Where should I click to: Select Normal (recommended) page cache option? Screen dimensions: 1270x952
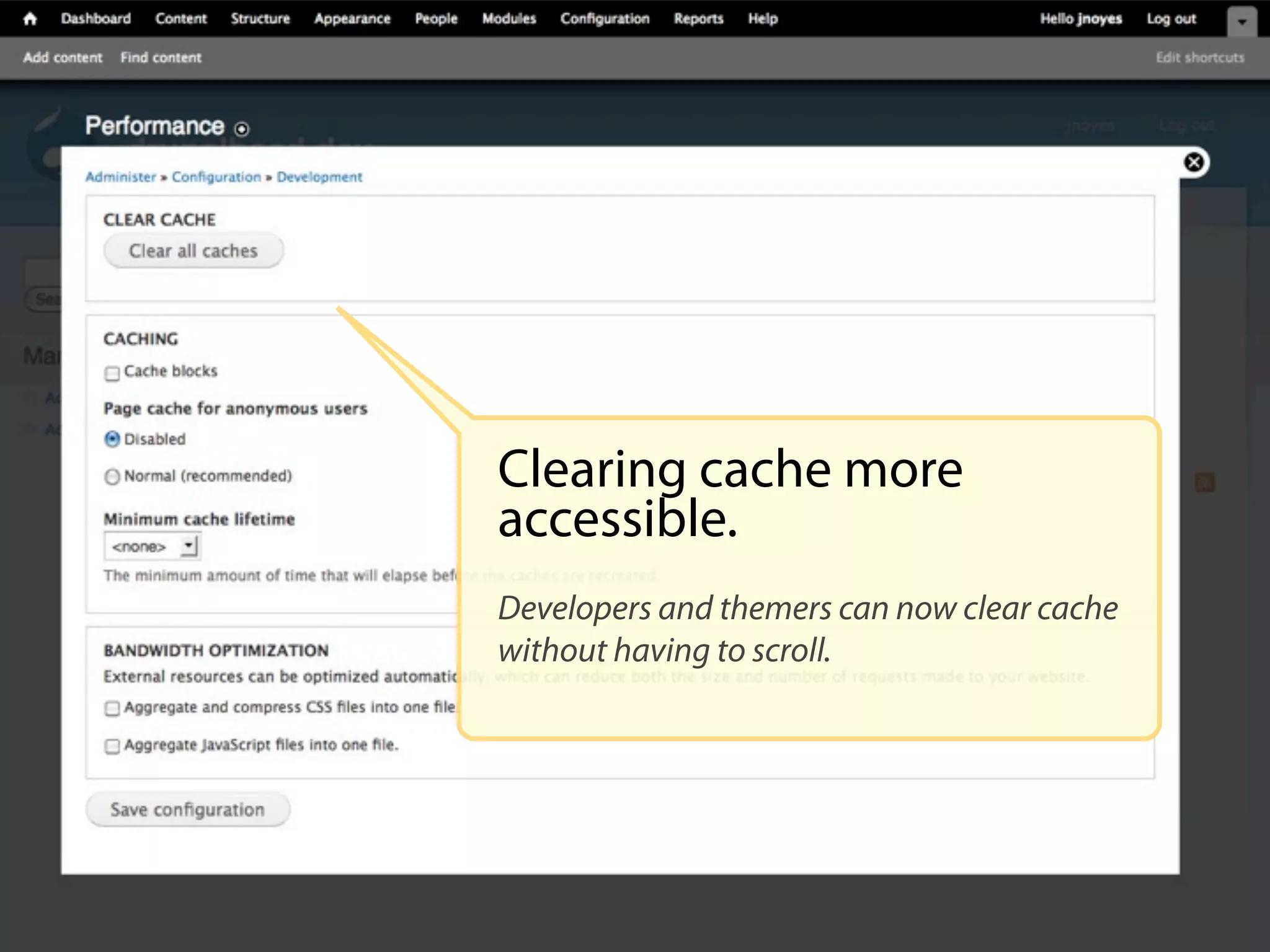pyautogui.click(x=112, y=477)
